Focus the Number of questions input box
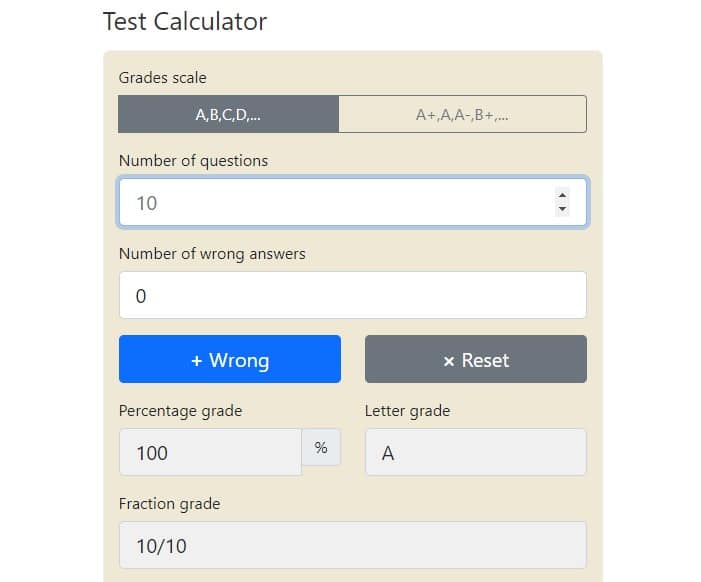Image resolution: width=701 pixels, height=582 pixels. click(x=353, y=202)
